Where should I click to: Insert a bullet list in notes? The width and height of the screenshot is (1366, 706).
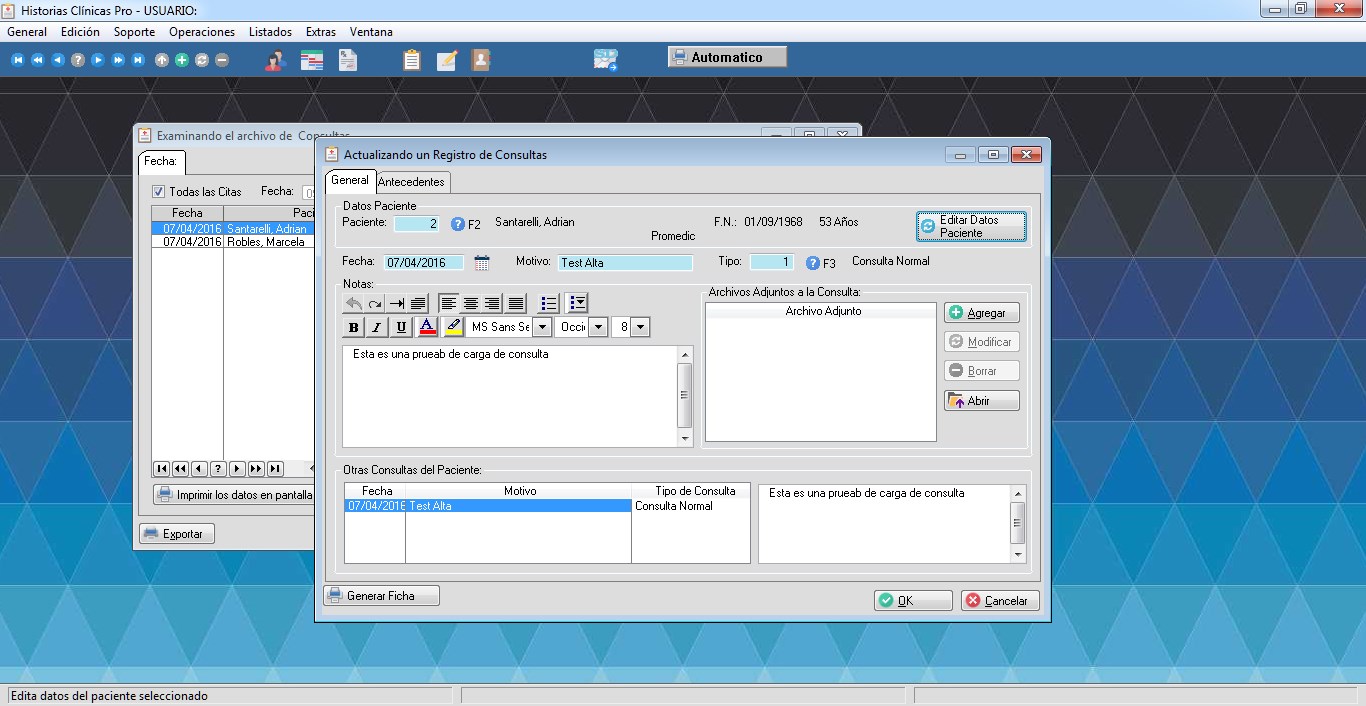point(548,303)
